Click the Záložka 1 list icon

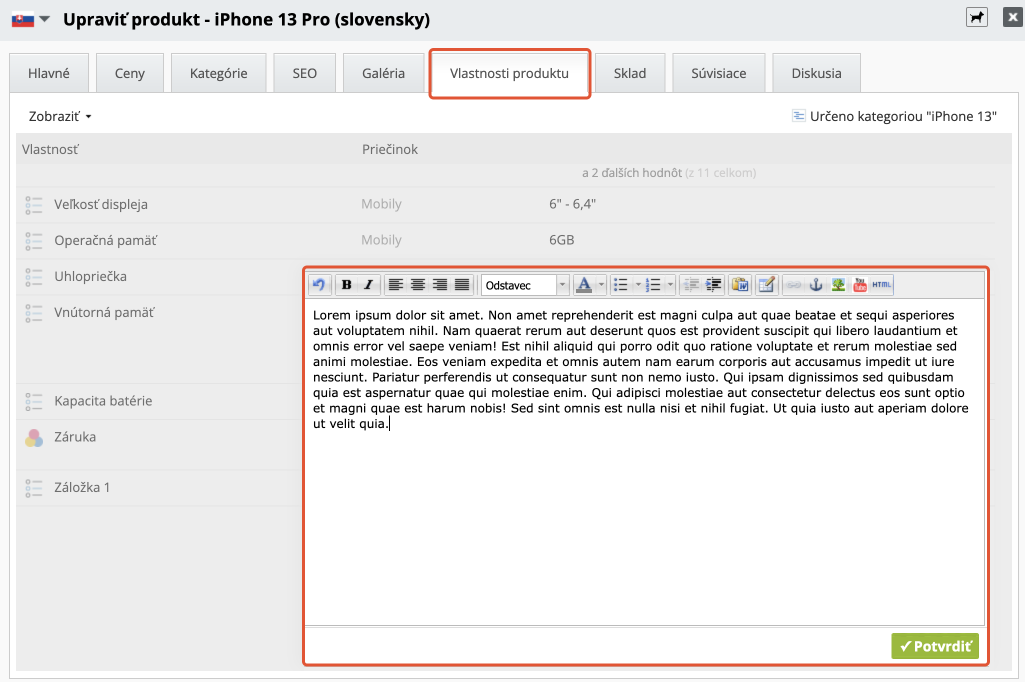pyautogui.click(x=34, y=488)
